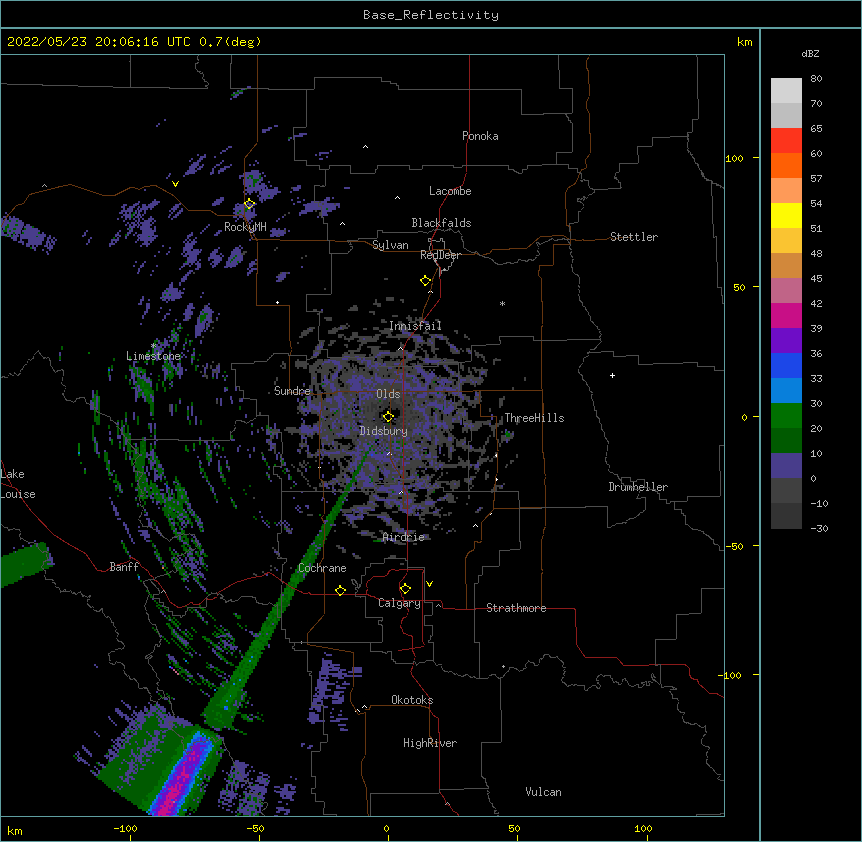The height and width of the screenshot is (842, 862).
Task: Pick the violet swatch beside 39 in legend
Action: point(786,340)
